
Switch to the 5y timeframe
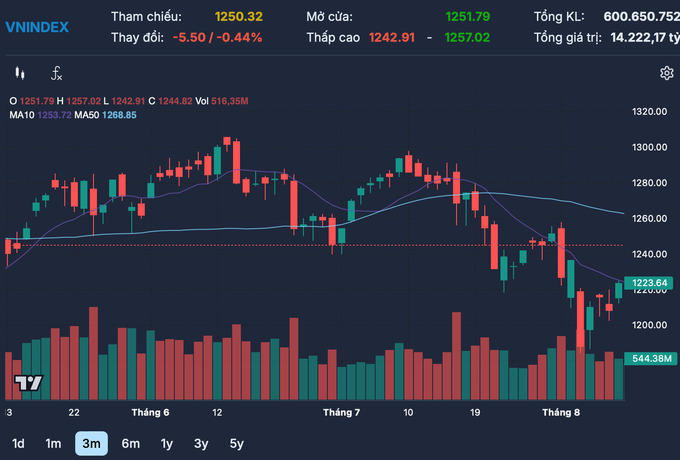pyautogui.click(x=236, y=443)
